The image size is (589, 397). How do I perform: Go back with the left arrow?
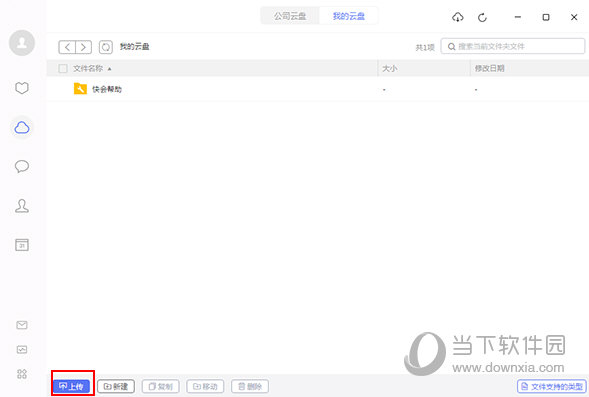67,47
